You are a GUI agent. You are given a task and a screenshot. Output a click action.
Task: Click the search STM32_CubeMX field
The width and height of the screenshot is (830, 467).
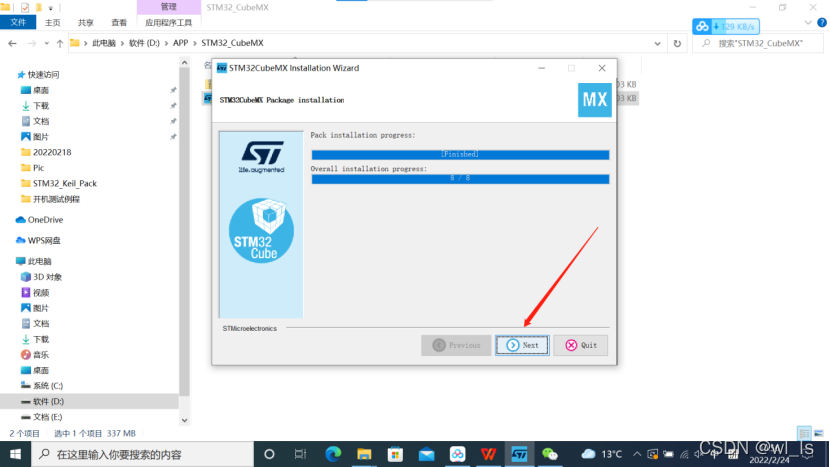(758, 43)
